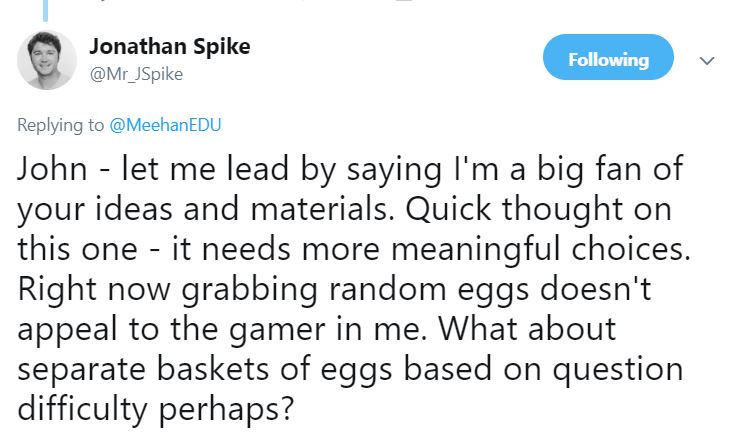Click the words "ideas and materials"
Viewport: 734px width, 434px height.
213,214
